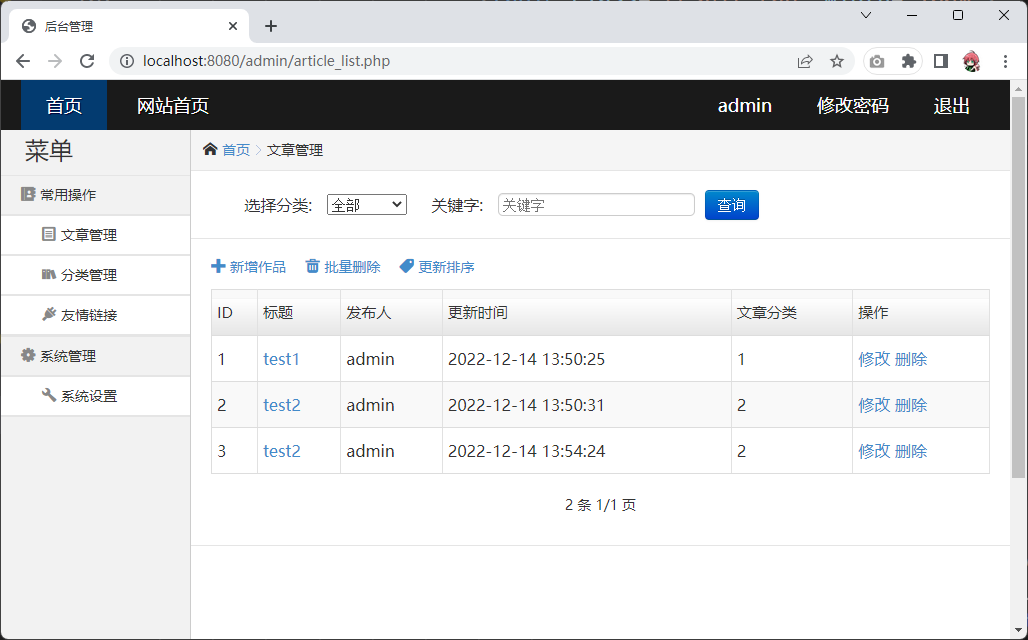Open the test1 article title link
1028x640 pixels.
tap(281, 359)
